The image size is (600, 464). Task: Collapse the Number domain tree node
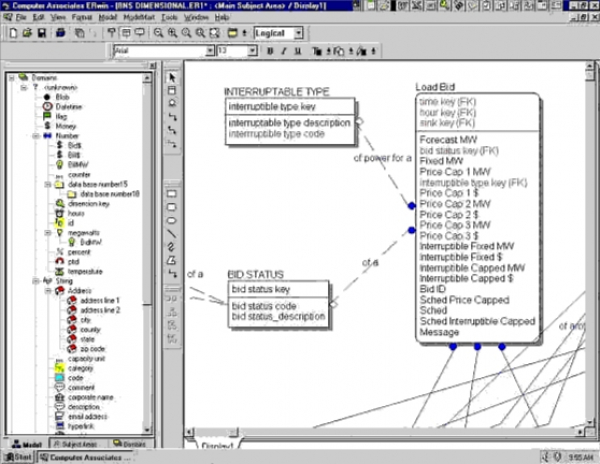(x=35, y=135)
